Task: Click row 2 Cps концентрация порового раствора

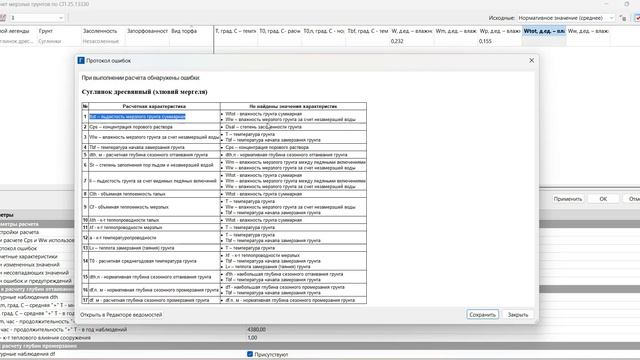Action: (131, 127)
